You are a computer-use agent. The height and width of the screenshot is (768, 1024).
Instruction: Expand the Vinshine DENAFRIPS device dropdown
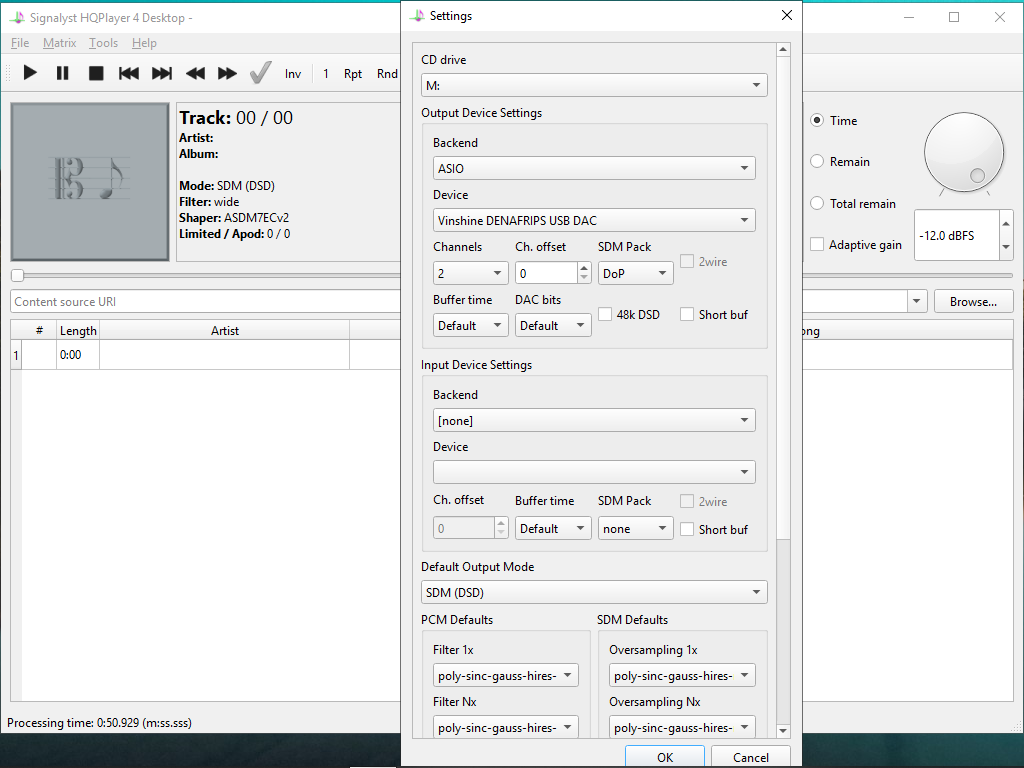point(594,221)
